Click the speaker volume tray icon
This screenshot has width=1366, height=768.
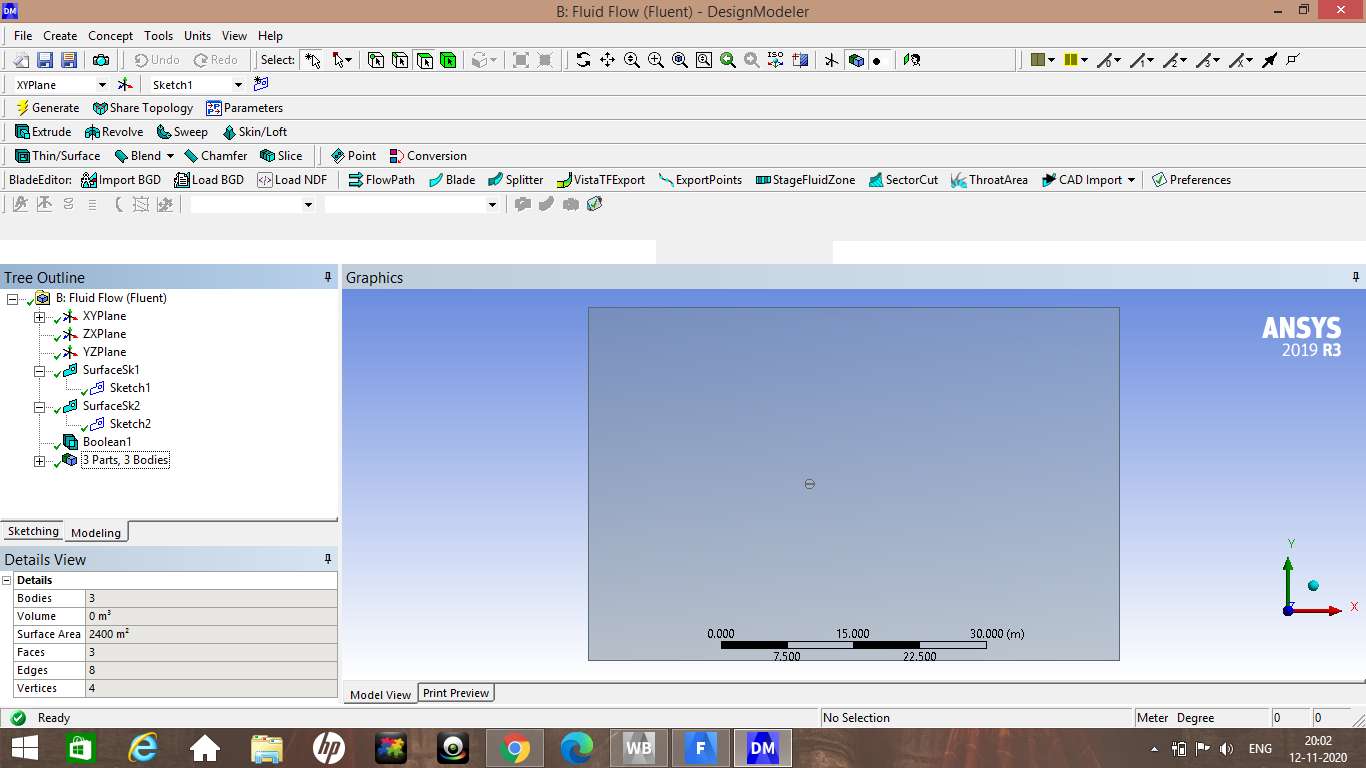1226,748
